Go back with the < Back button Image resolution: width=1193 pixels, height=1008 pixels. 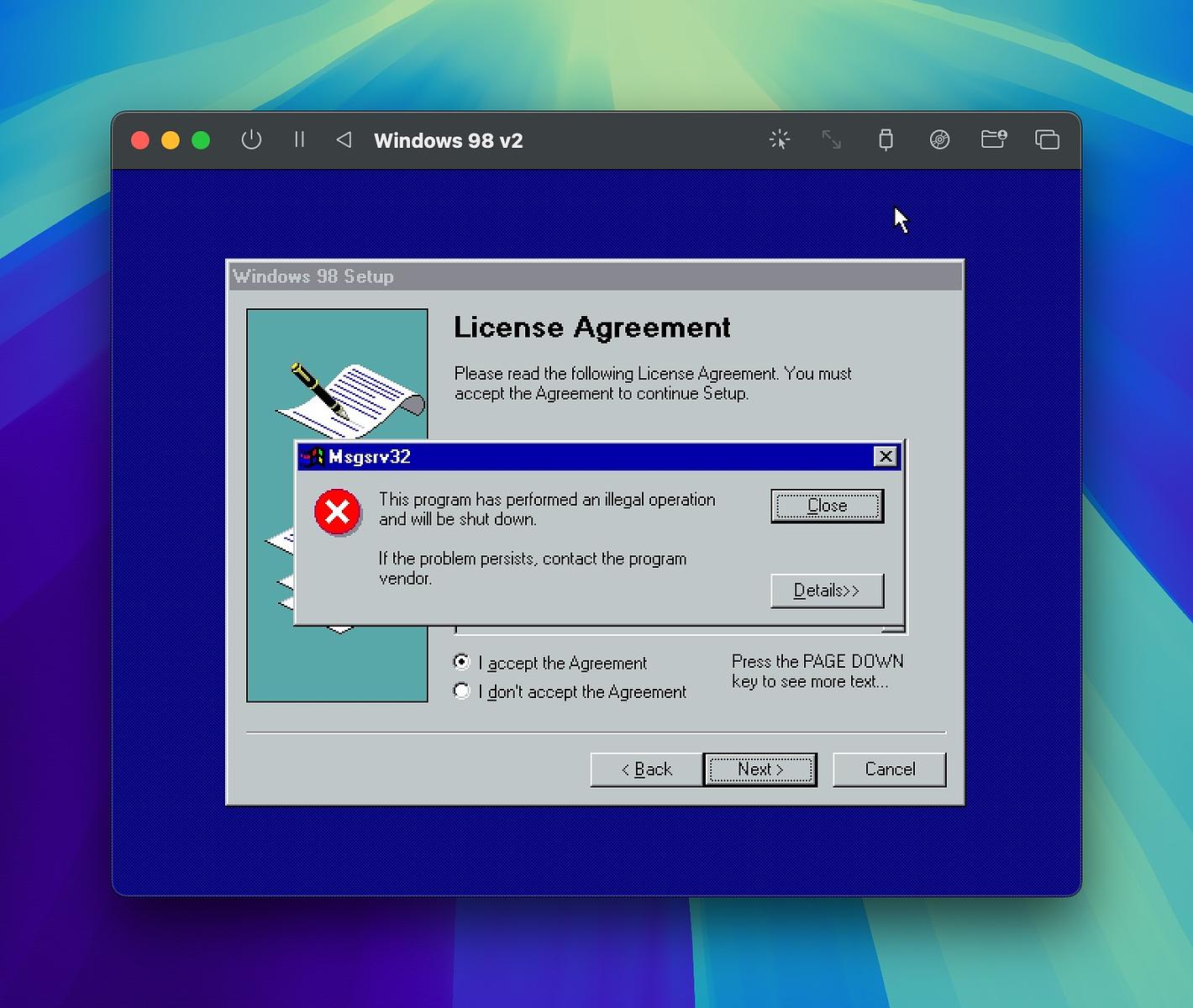(x=646, y=769)
